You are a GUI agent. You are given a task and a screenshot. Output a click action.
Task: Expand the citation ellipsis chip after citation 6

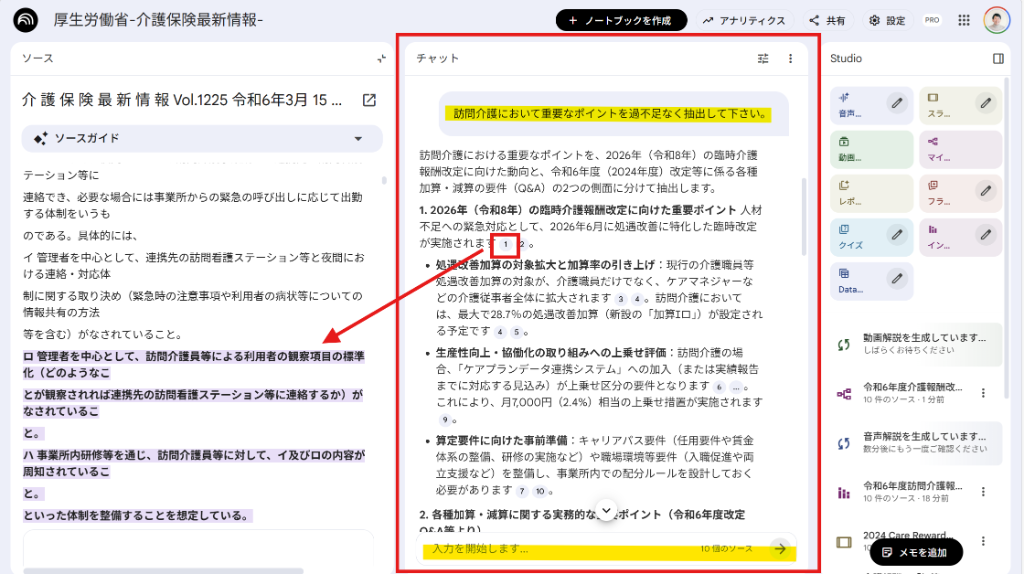(736, 387)
